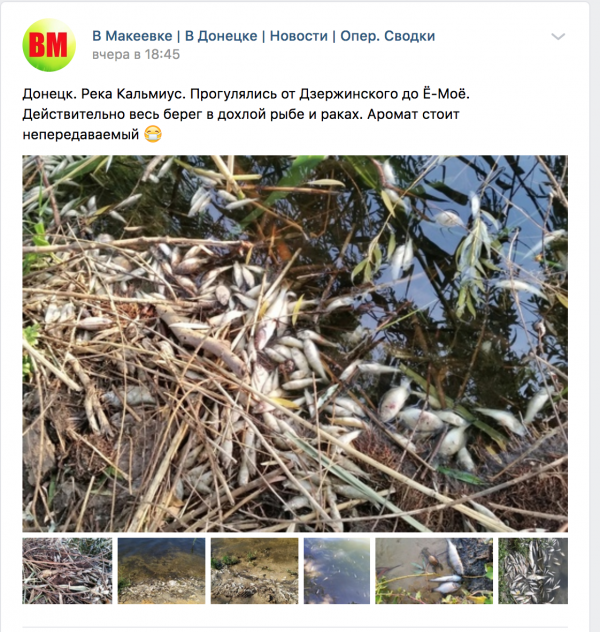Click the Опер. Сводки part of title
This screenshot has width=600, height=632.
pyautogui.click(x=388, y=36)
